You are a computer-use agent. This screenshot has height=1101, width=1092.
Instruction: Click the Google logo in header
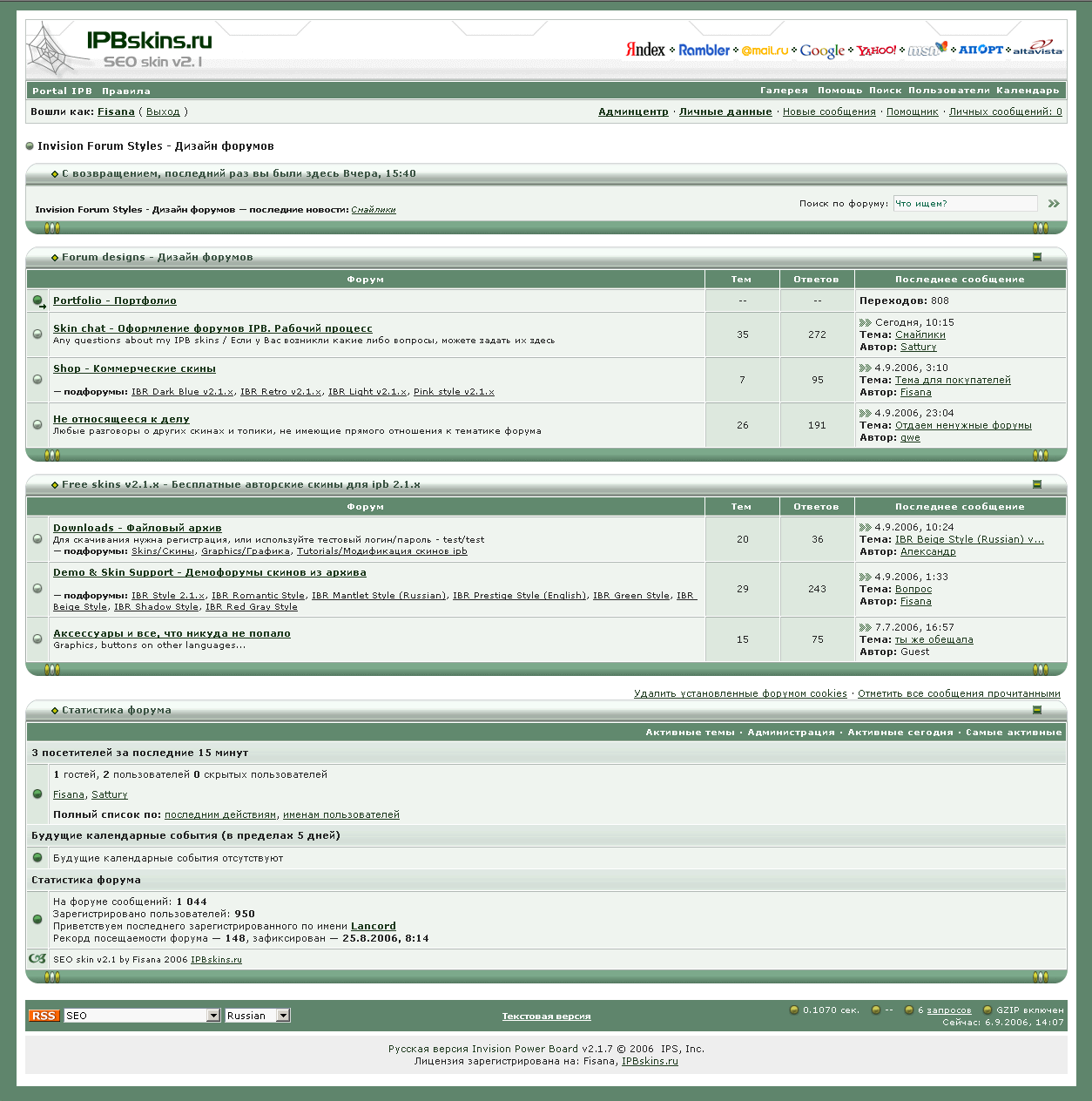coord(822,51)
